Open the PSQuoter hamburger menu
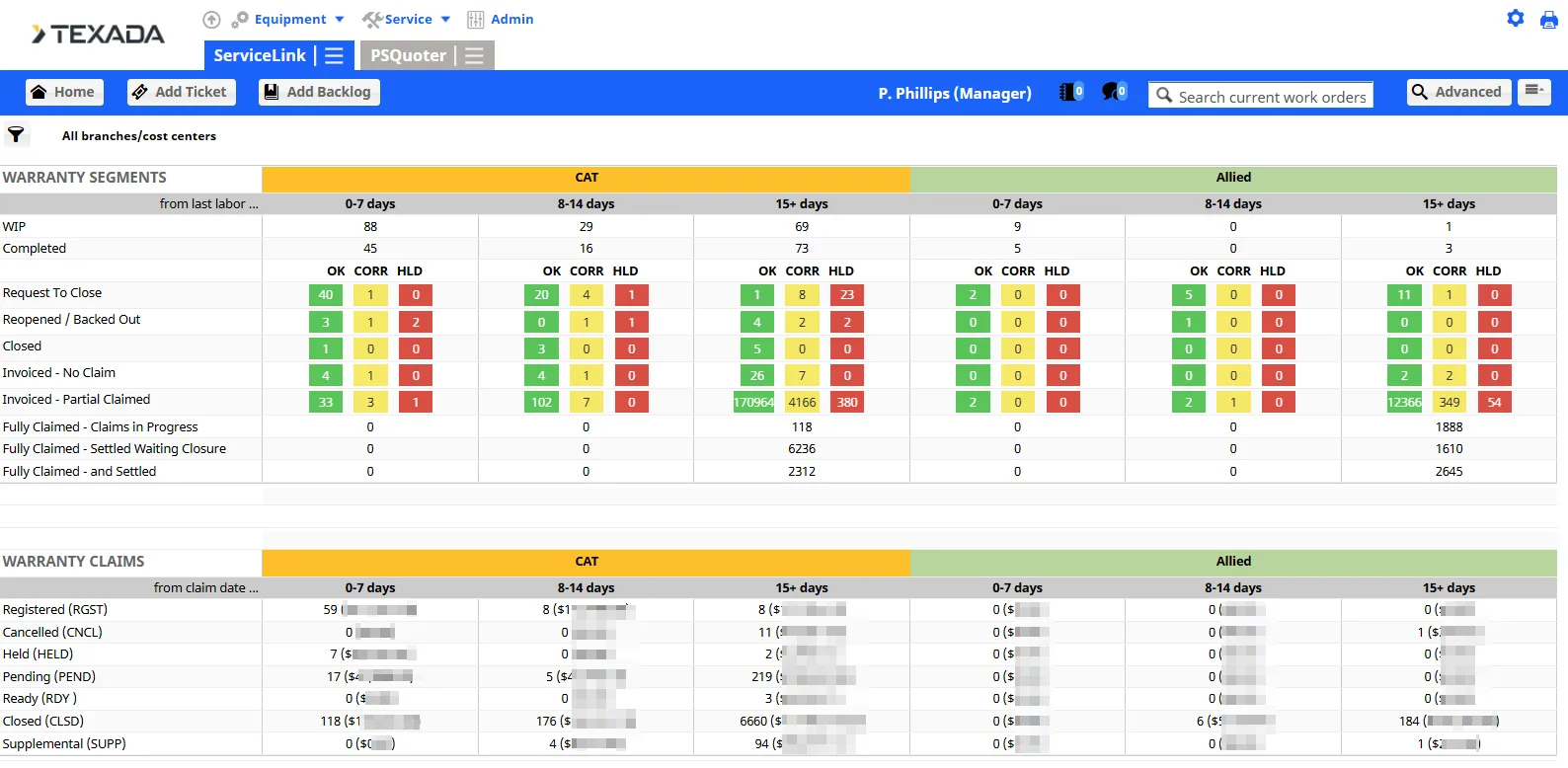Screen dimensions: 1568x768 [475, 56]
